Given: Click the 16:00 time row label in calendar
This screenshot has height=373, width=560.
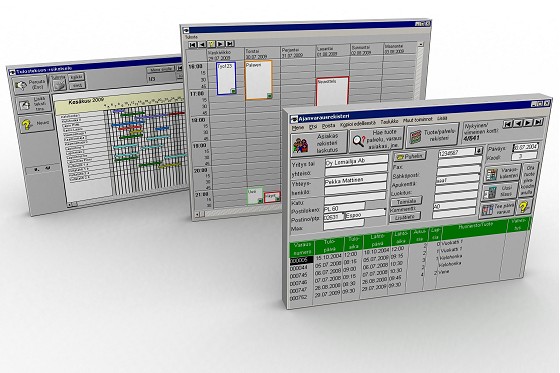Looking at the screenshot, I should click(x=196, y=66).
